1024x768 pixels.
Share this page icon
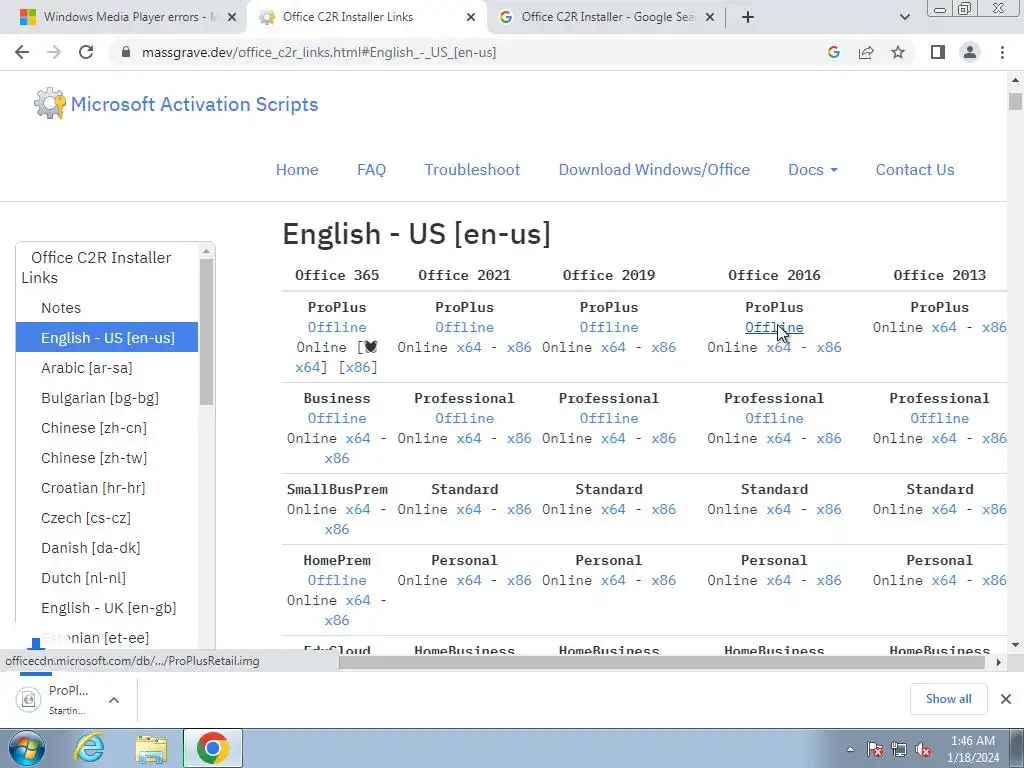[866, 52]
